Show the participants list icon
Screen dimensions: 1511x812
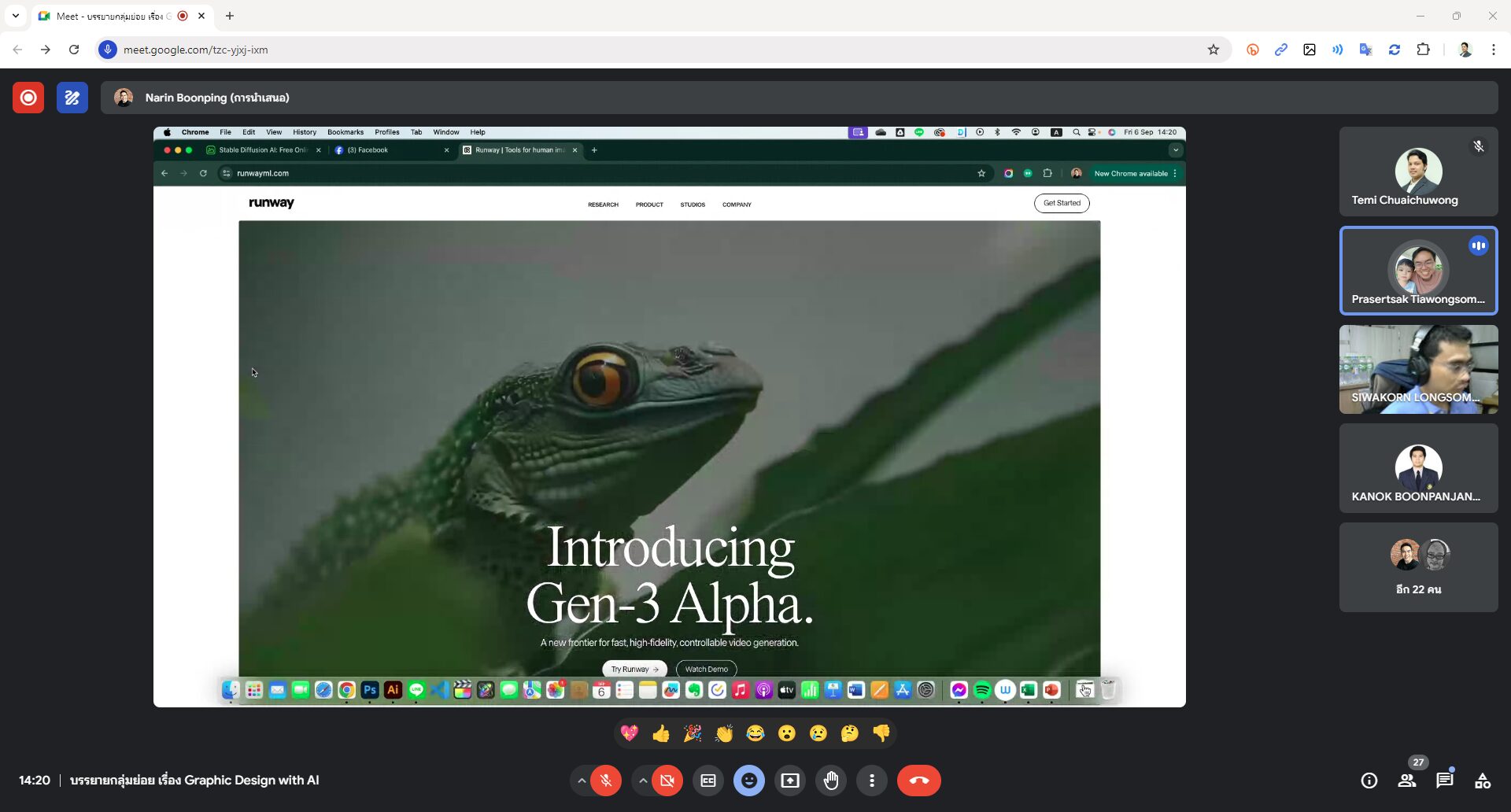(1406, 781)
